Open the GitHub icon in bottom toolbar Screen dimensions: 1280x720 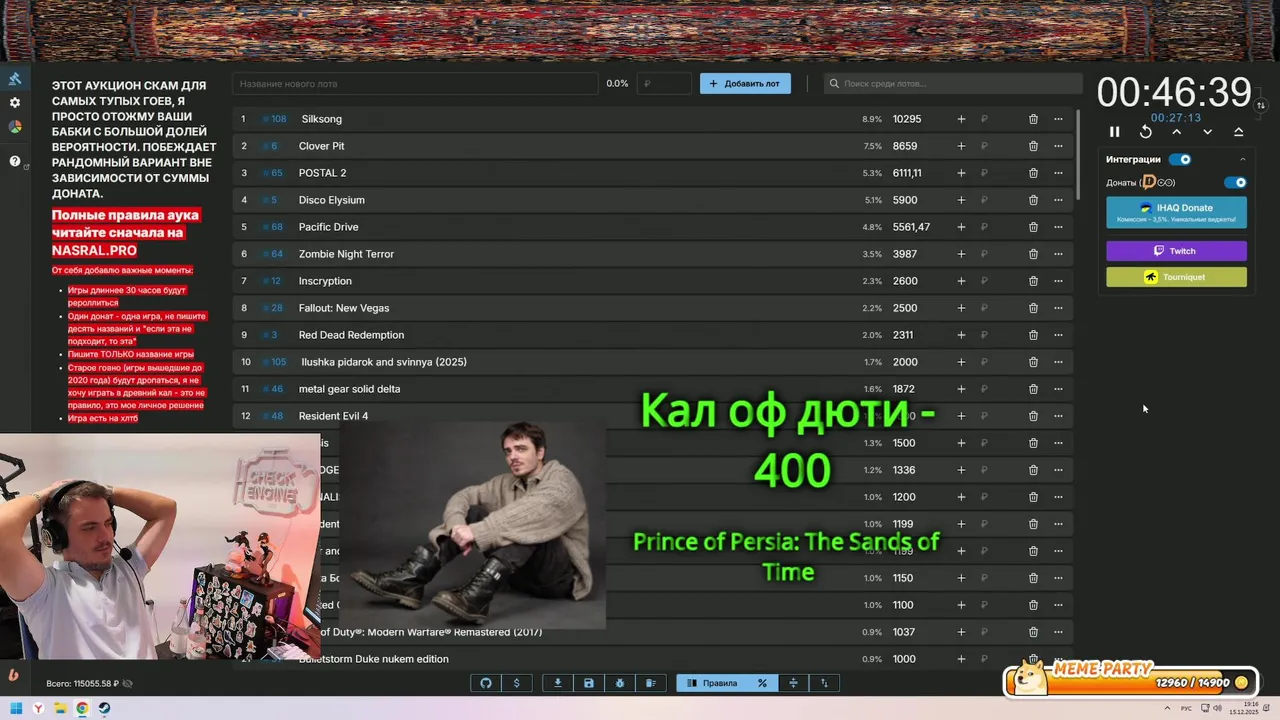[x=486, y=683]
